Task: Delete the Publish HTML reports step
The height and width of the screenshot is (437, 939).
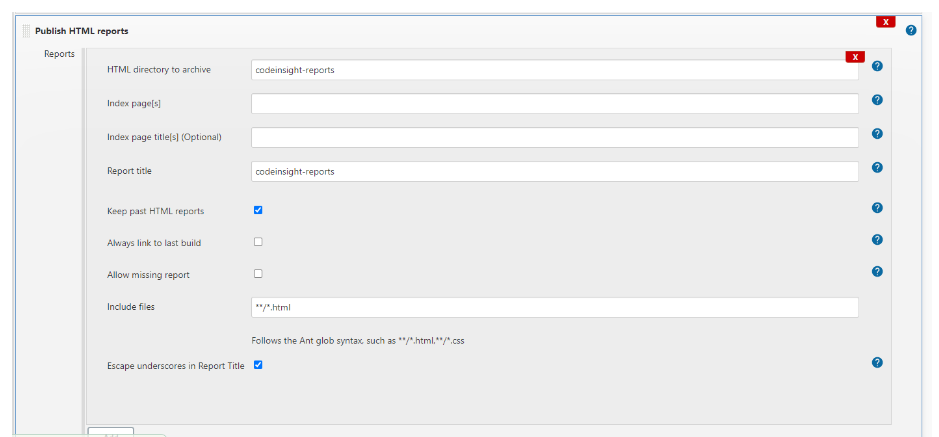Action: [x=885, y=21]
